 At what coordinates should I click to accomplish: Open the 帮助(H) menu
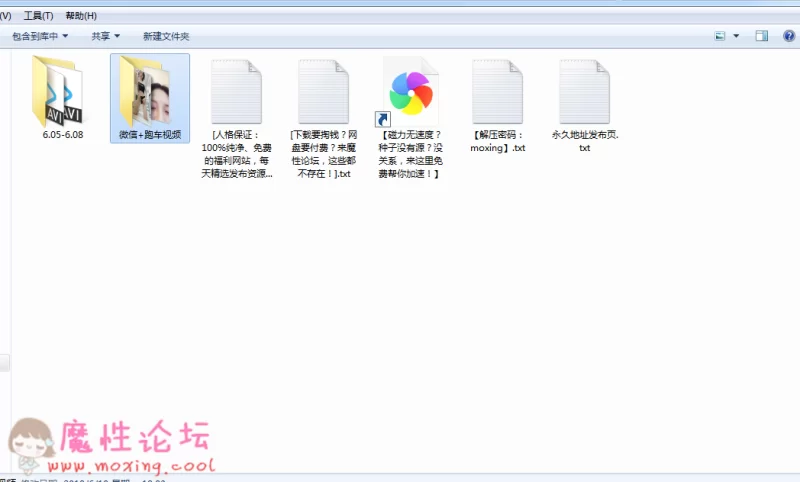(x=81, y=16)
